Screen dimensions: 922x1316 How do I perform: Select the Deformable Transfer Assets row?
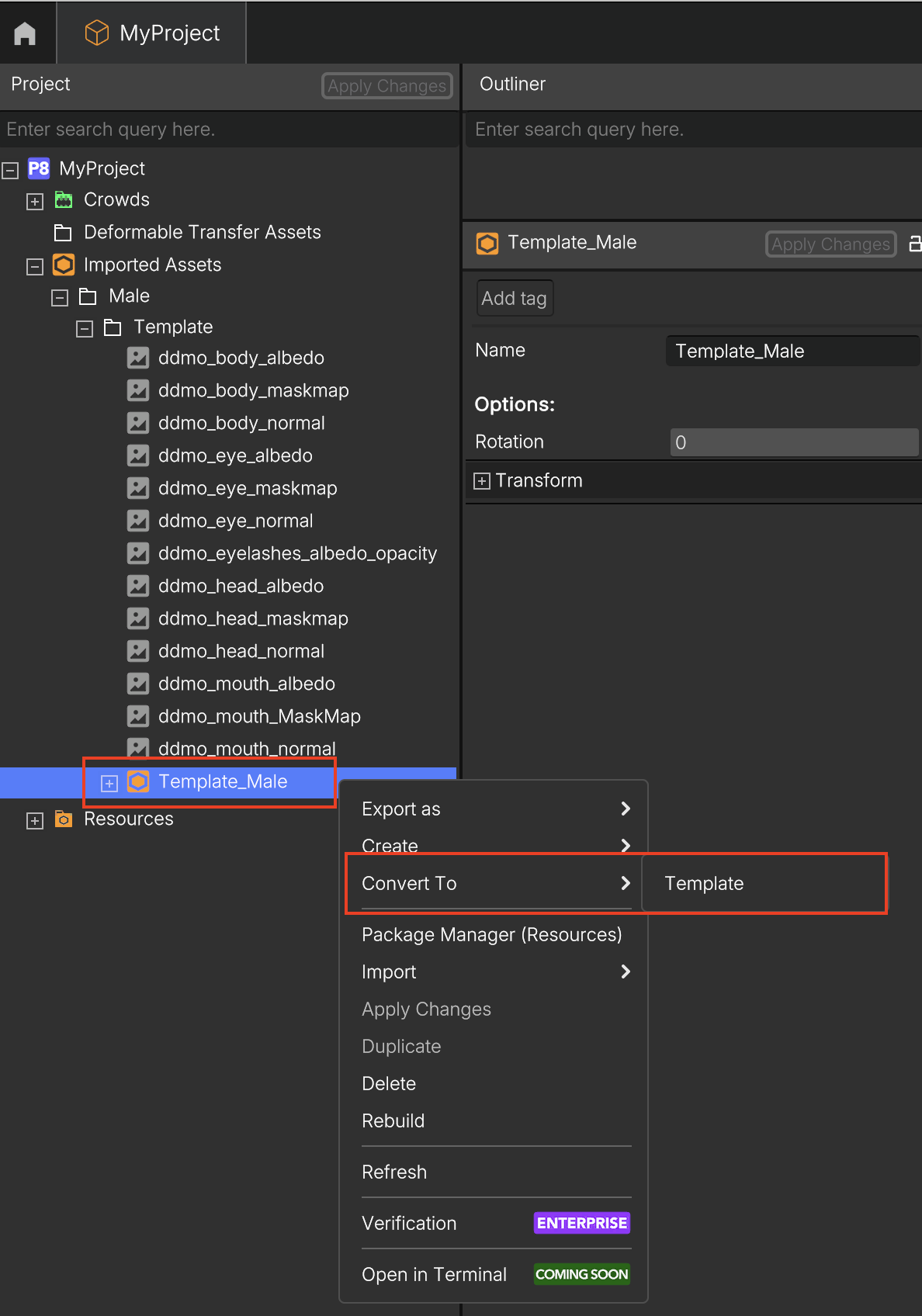click(x=230, y=232)
